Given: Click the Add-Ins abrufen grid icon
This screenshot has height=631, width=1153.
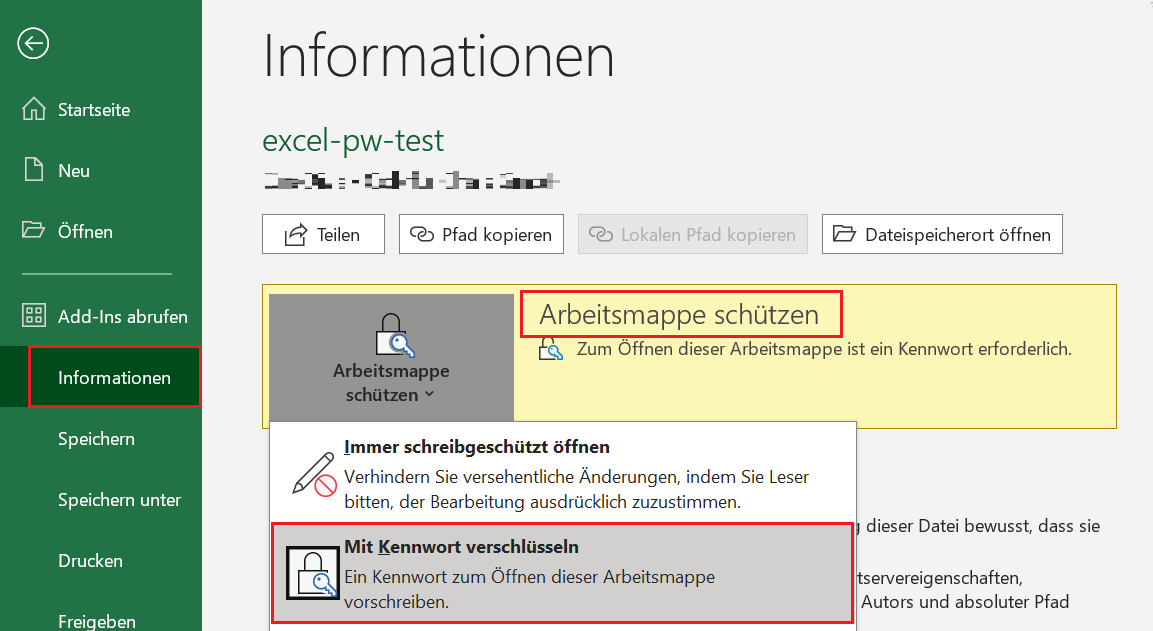Looking at the screenshot, I should pos(34,316).
